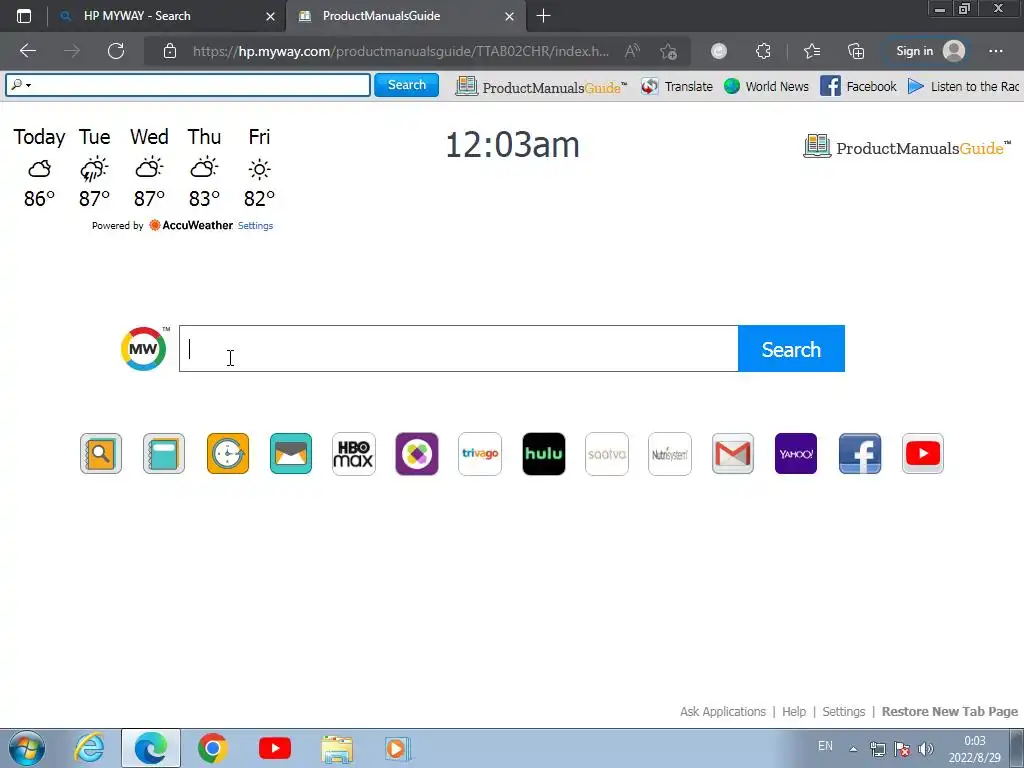Image resolution: width=1024 pixels, height=768 pixels.
Task: Open the Help footer link
Action: 794,711
